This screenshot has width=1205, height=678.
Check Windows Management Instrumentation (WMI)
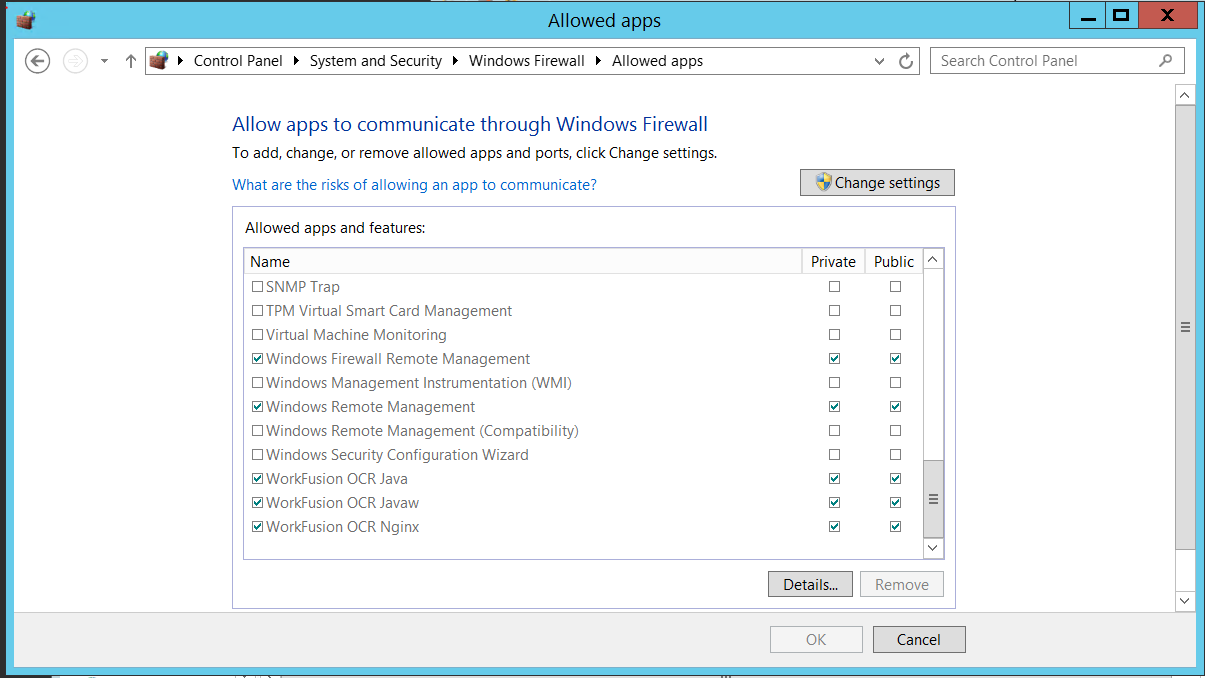coord(258,383)
